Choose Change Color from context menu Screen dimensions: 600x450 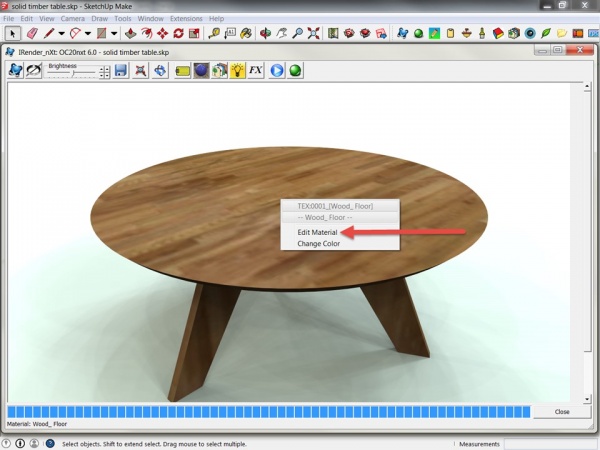click(x=318, y=243)
